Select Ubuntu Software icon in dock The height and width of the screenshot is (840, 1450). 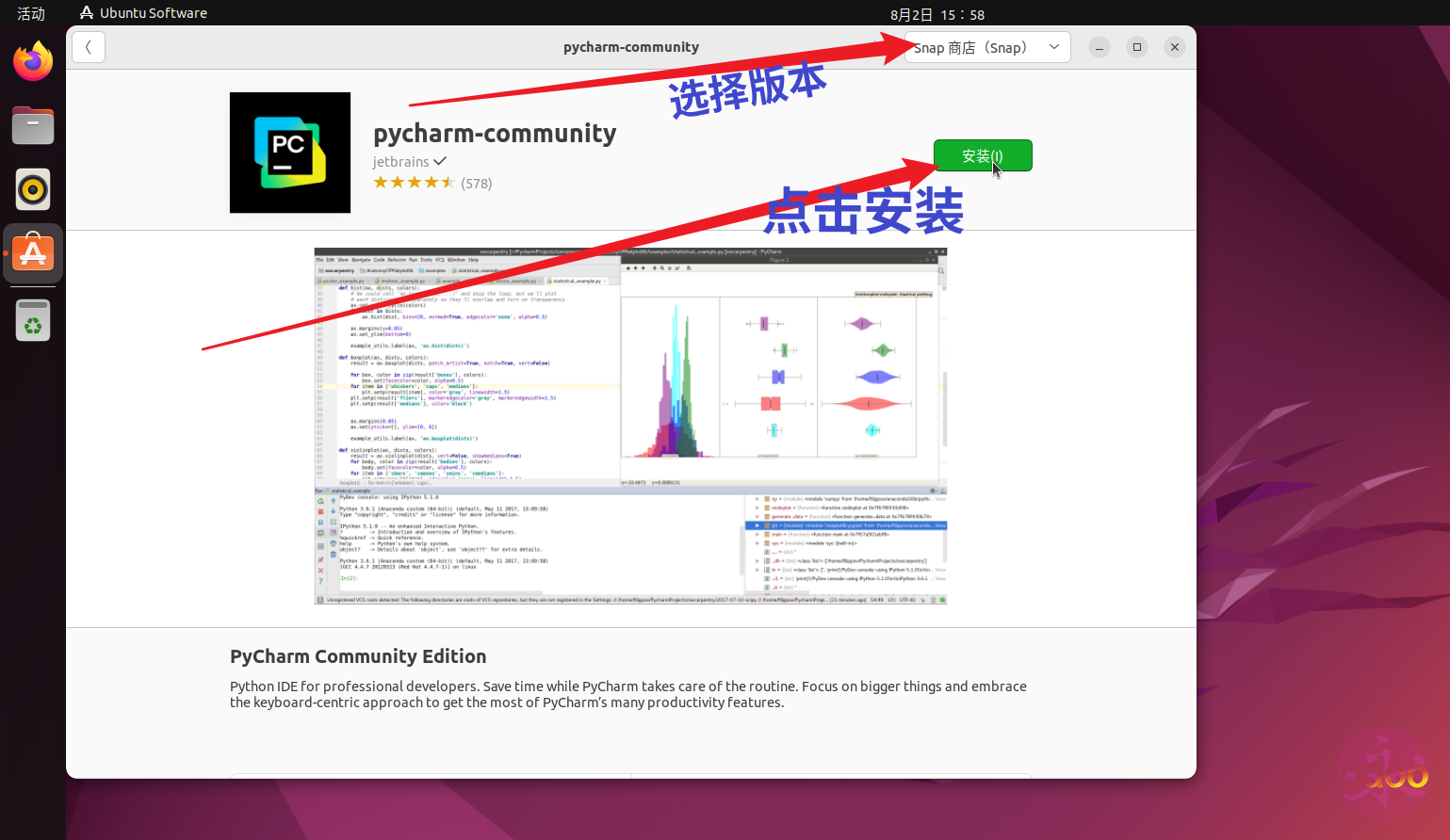pos(33,253)
